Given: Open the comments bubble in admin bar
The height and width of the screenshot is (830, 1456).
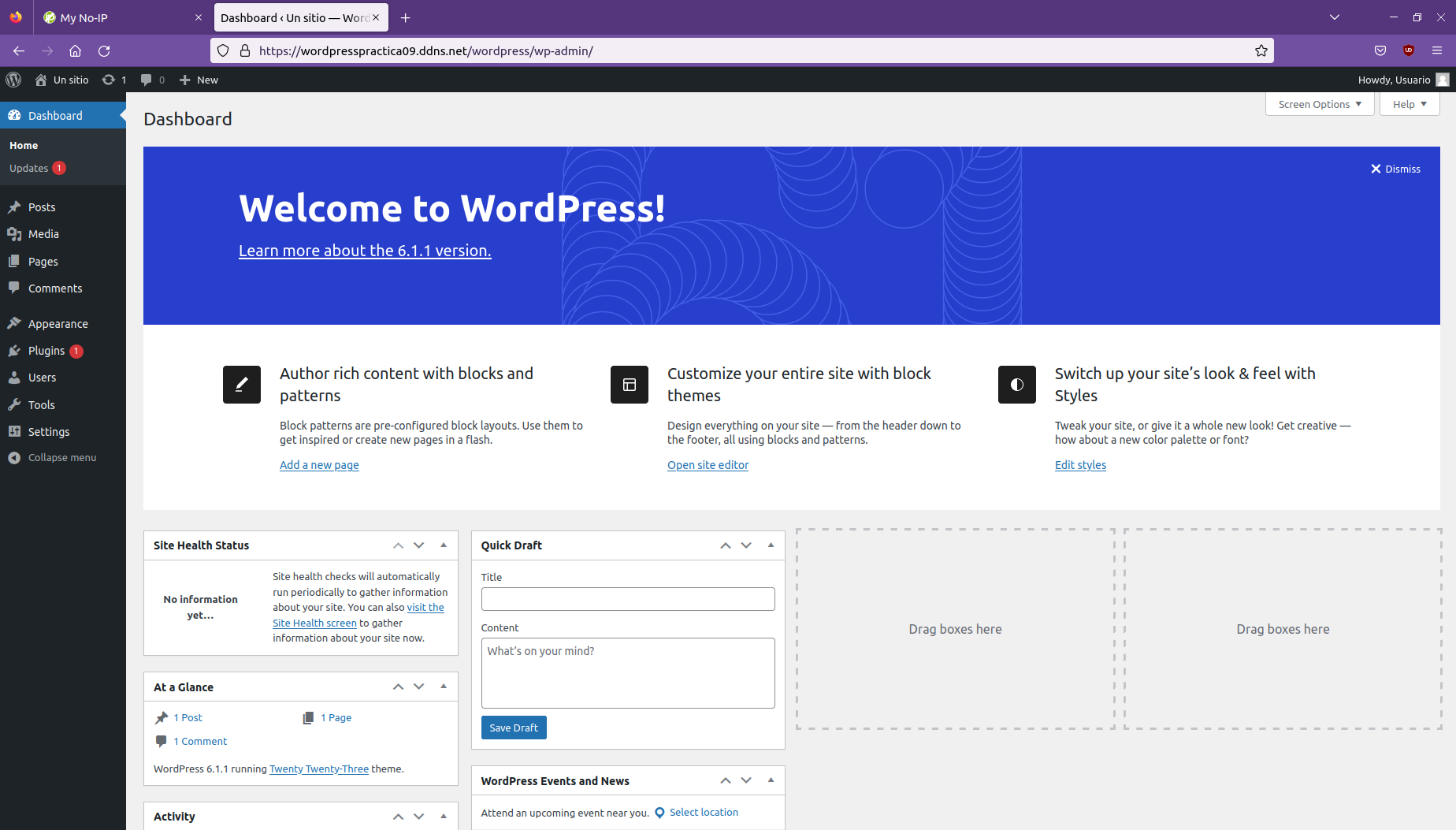Looking at the screenshot, I should point(152,80).
